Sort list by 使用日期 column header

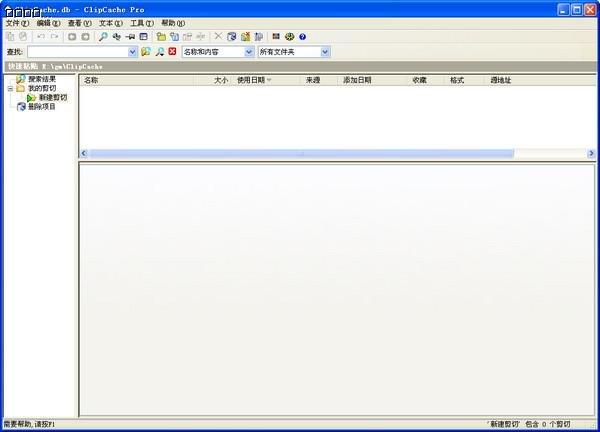point(254,80)
